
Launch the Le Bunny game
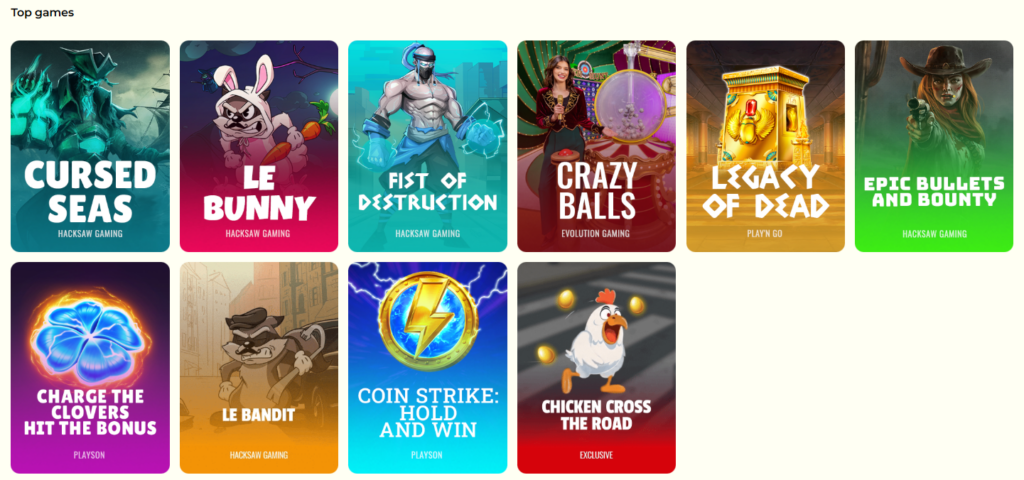click(259, 146)
